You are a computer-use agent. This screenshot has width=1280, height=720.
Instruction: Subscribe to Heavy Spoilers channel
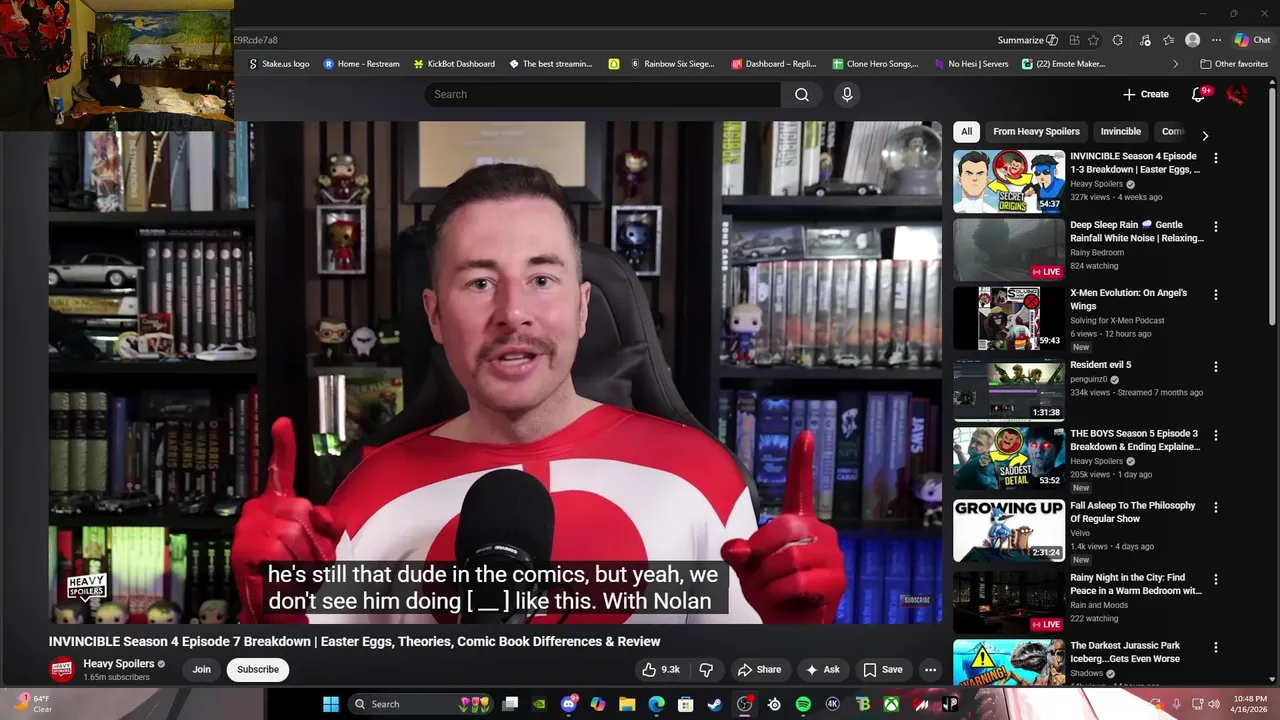258,669
